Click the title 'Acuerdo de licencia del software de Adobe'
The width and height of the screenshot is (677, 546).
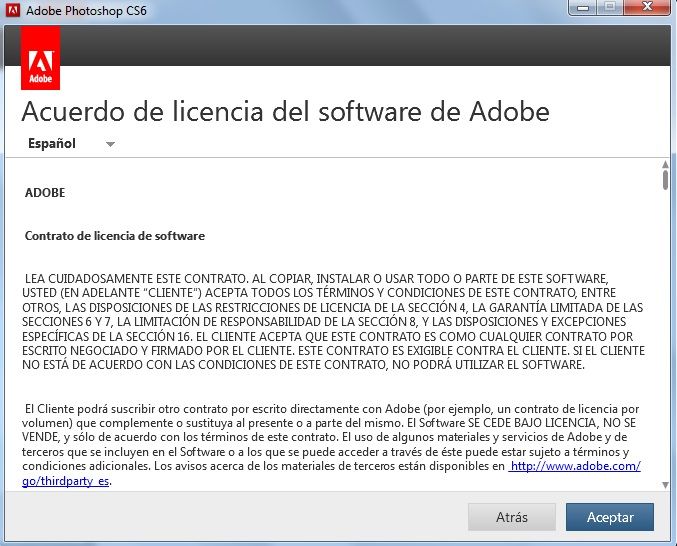tap(285, 111)
